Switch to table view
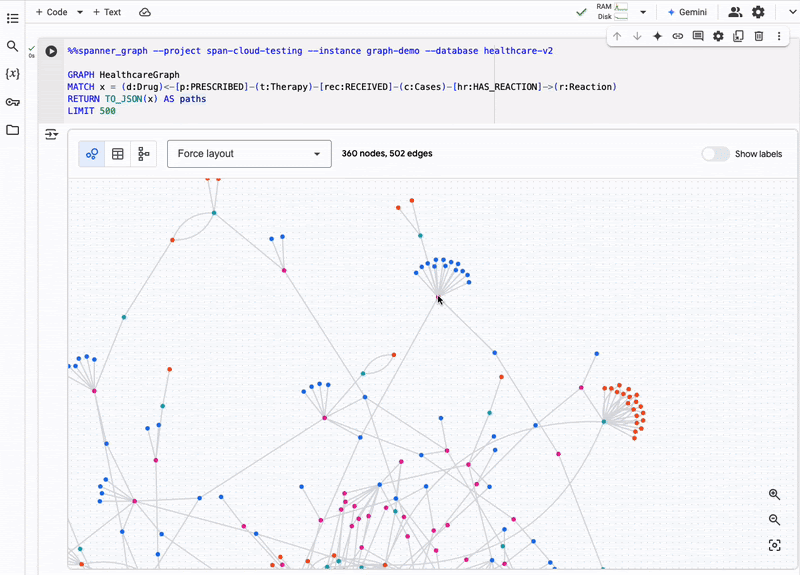The height and width of the screenshot is (575, 800). 118,154
